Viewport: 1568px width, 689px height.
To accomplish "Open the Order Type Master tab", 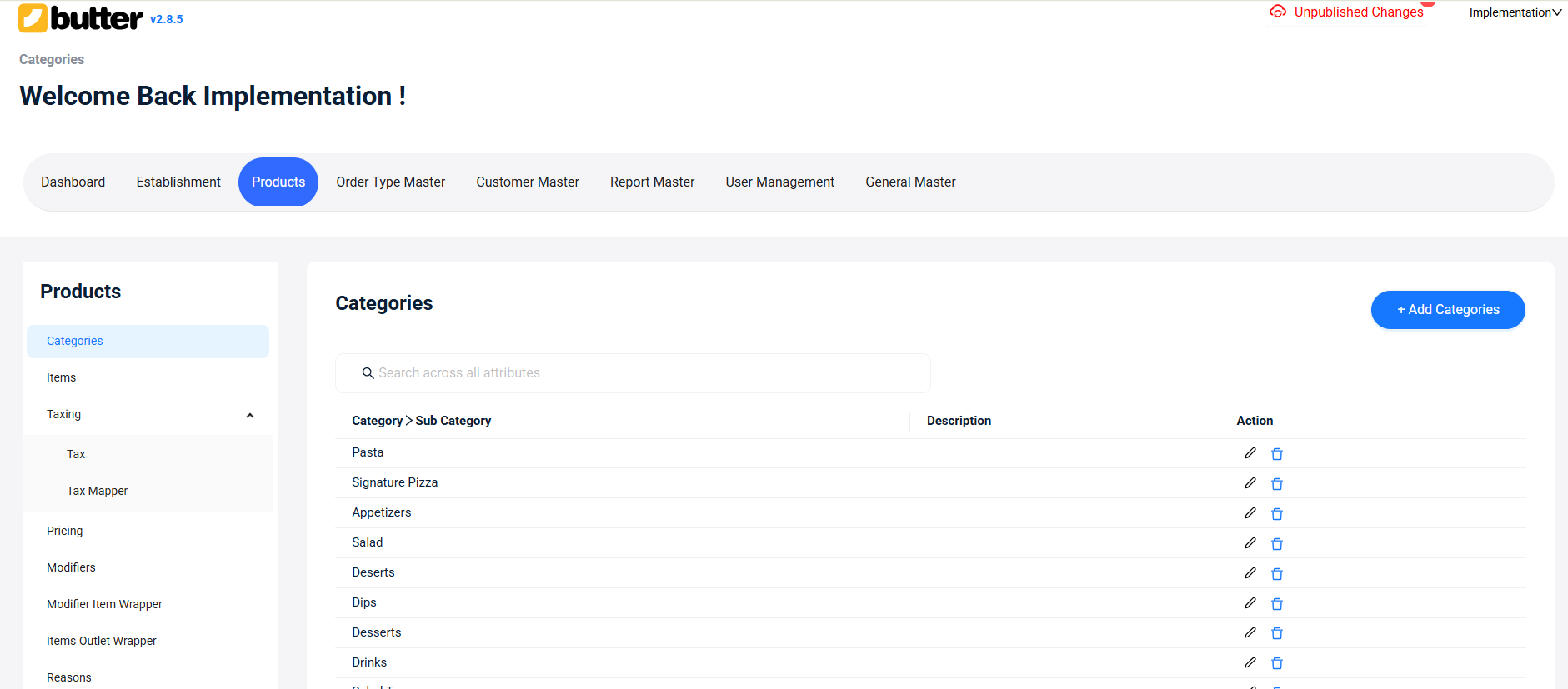I will click(x=390, y=182).
